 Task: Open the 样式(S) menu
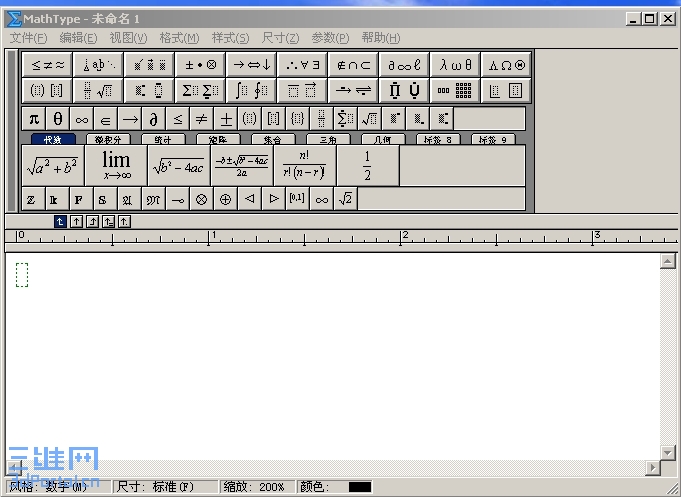pyautogui.click(x=230, y=38)
